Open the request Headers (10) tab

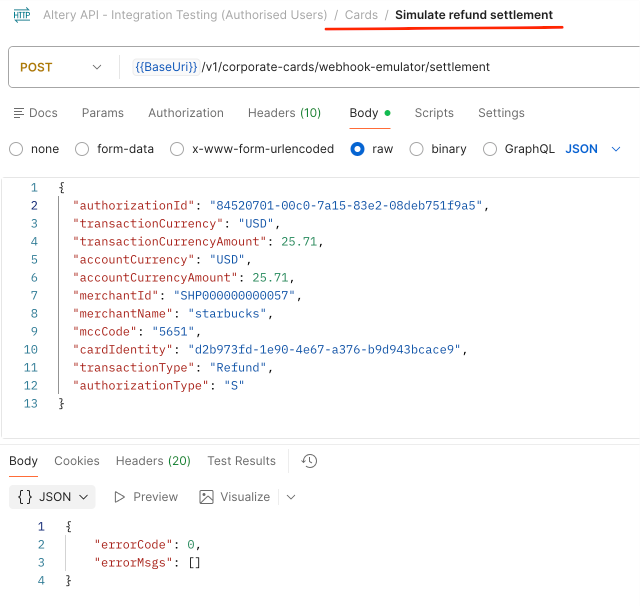tap(284, 113)
